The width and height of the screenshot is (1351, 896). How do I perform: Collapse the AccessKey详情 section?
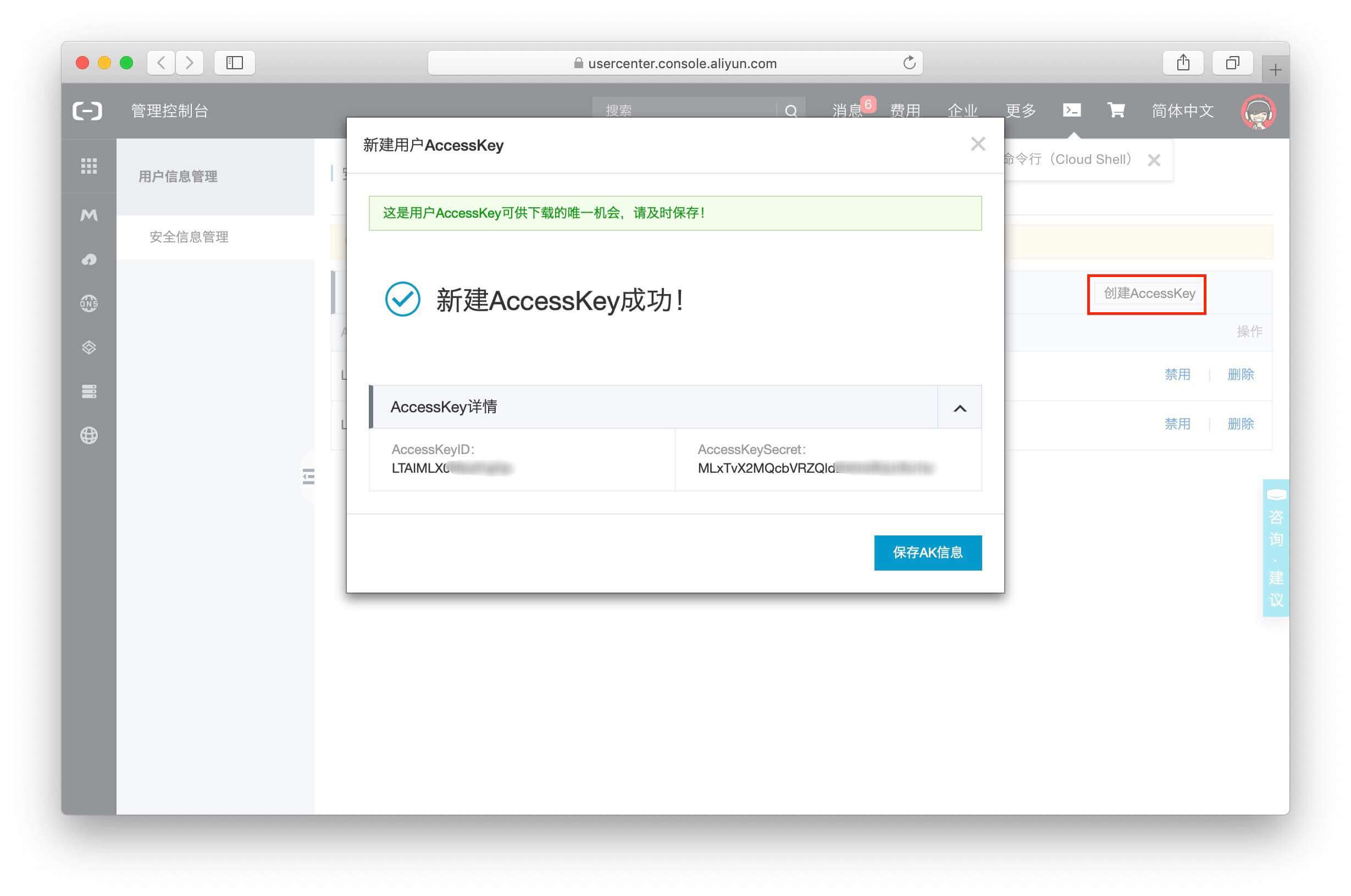pyautogui.click(x=960, y=408)
